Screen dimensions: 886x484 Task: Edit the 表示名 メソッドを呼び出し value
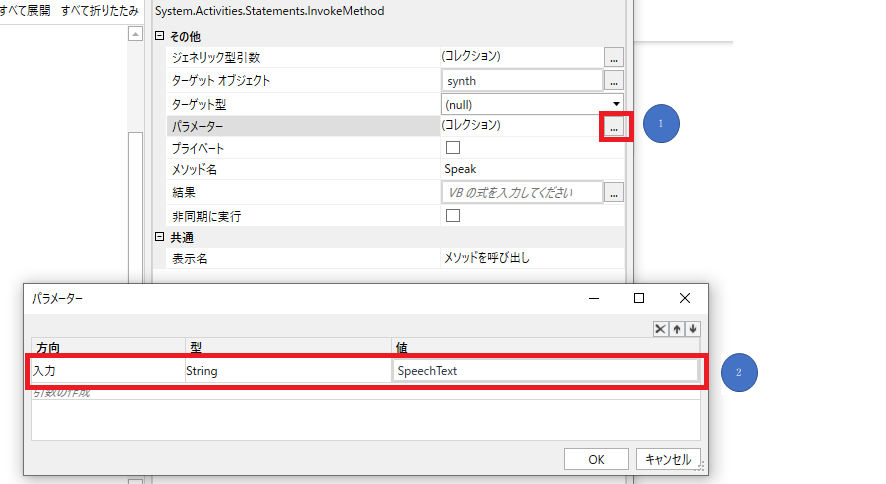point(532,258)
